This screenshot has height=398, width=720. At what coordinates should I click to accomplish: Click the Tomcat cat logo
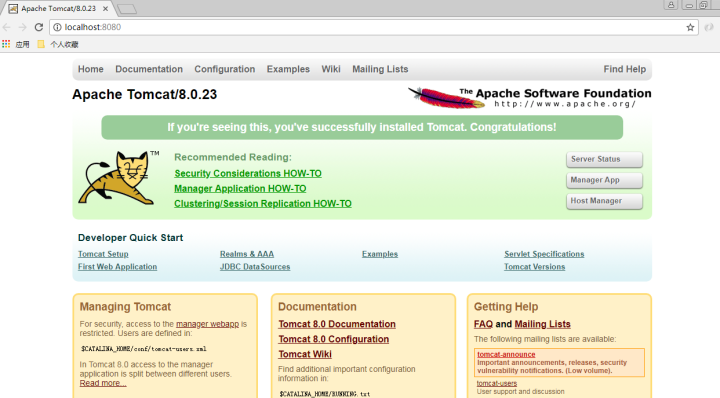click(x=118, y=177)
